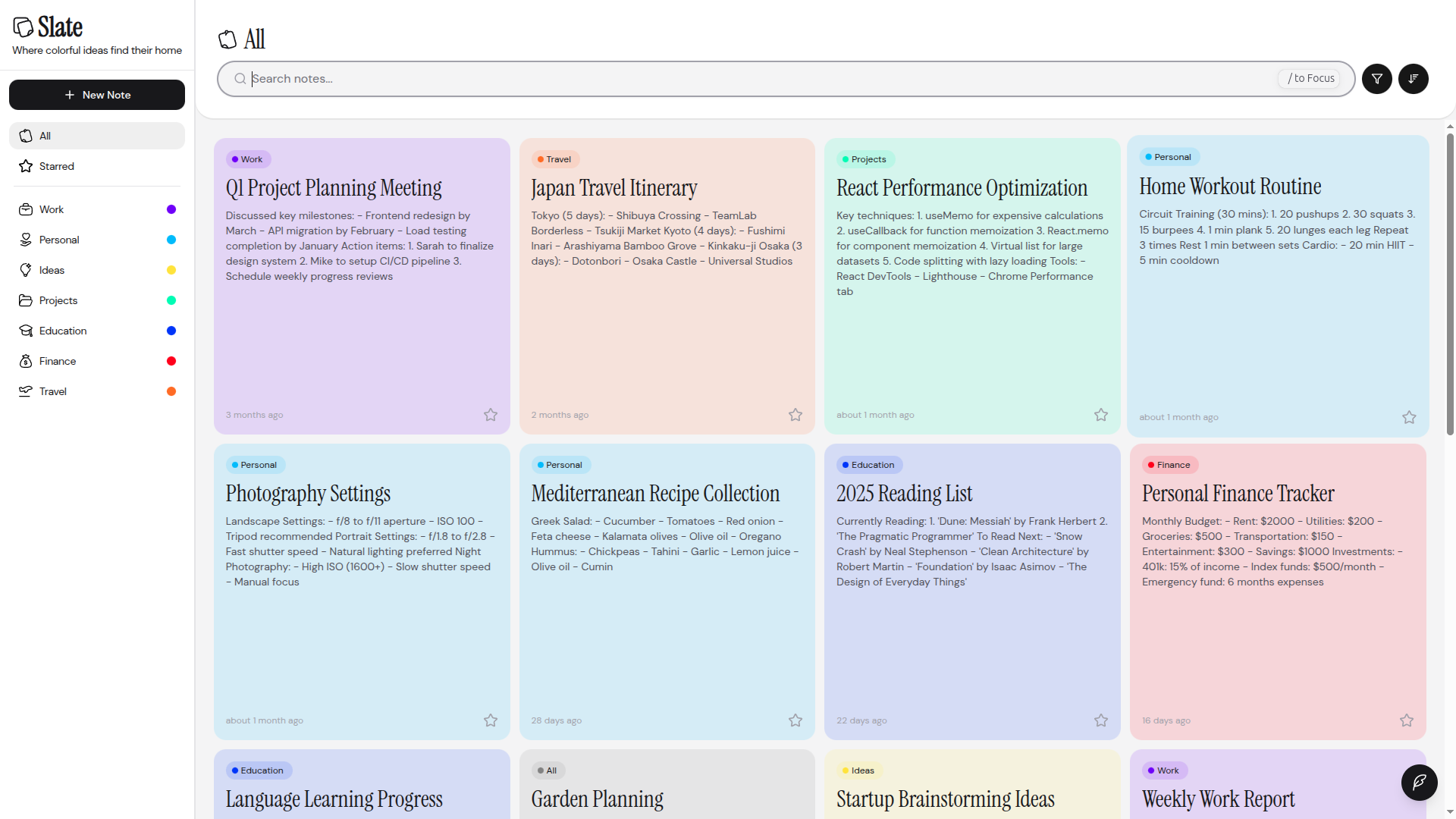Star the Q1 Project Planning Meeting note
The width and height of the screenshot is (1456, 819).
pos(491,415)
